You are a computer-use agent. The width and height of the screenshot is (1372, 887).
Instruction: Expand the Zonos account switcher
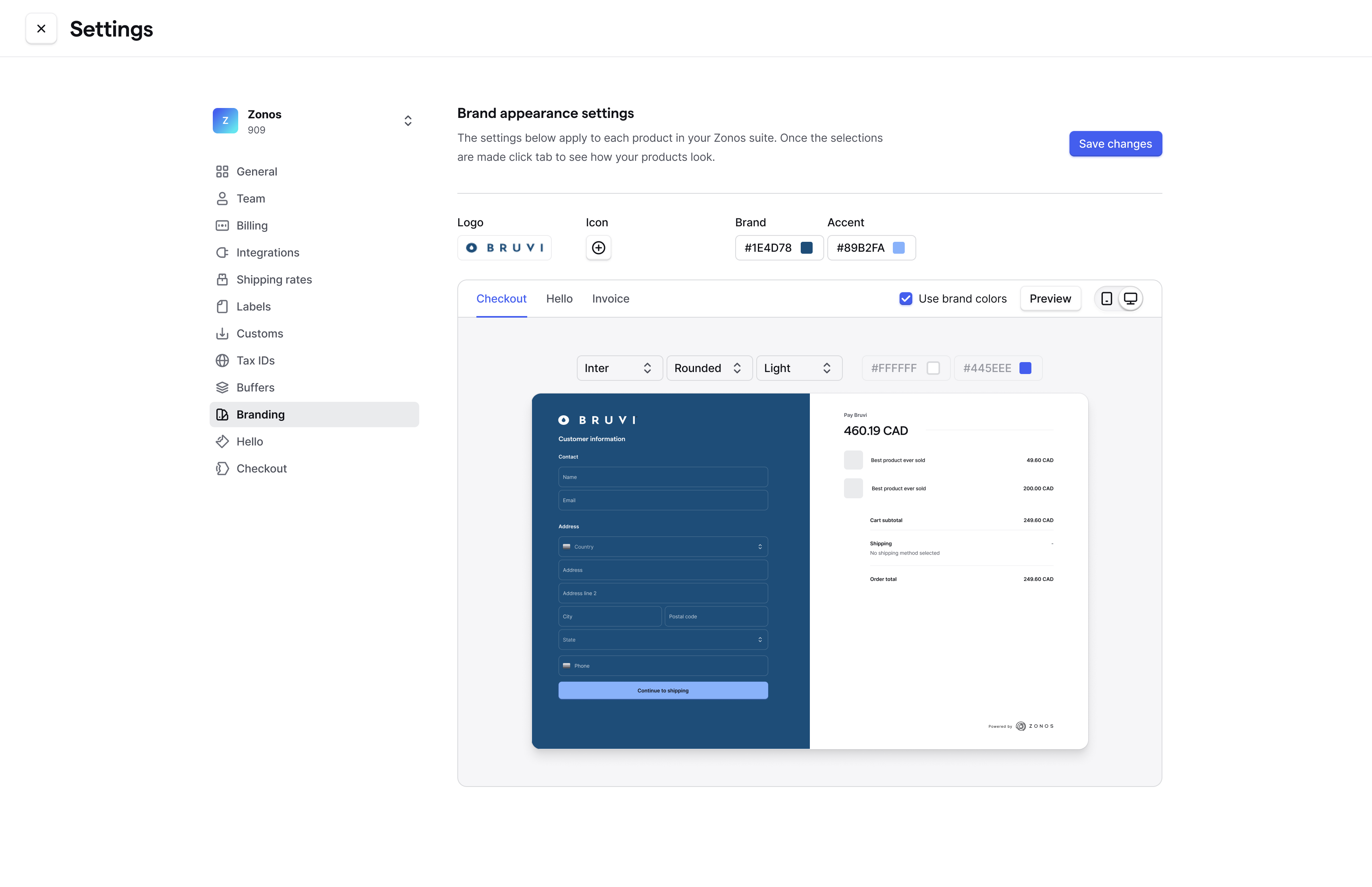(408, 120)
